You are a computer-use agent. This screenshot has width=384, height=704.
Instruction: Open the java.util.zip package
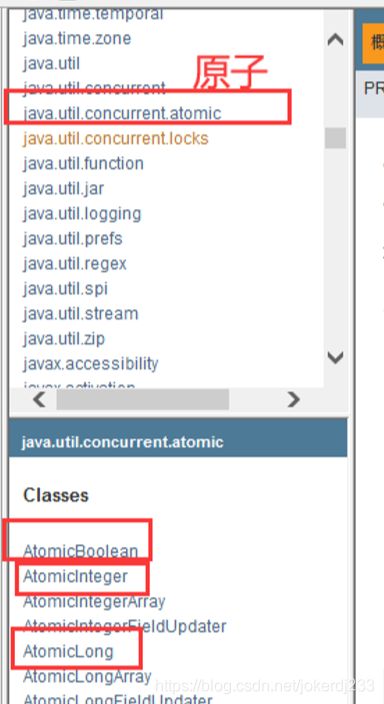pos(64,339)
